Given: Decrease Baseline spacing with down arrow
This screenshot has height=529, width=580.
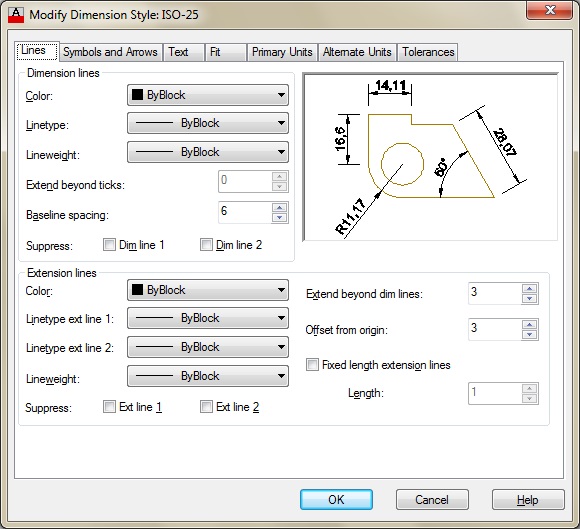Looking at the screenshot, I should tap(280, 218).
